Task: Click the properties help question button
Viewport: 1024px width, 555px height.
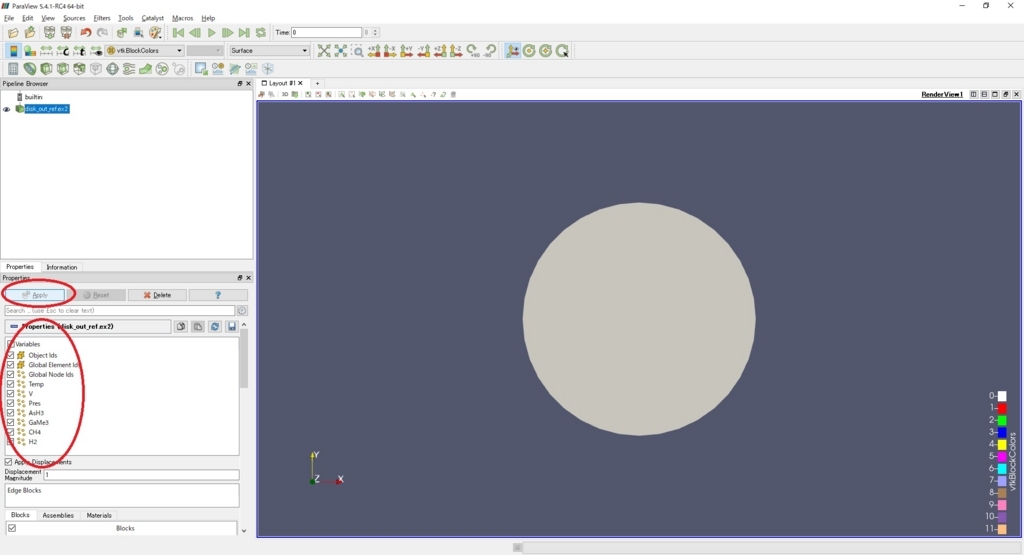Action: pyautogui.click(x=218, y=295)
